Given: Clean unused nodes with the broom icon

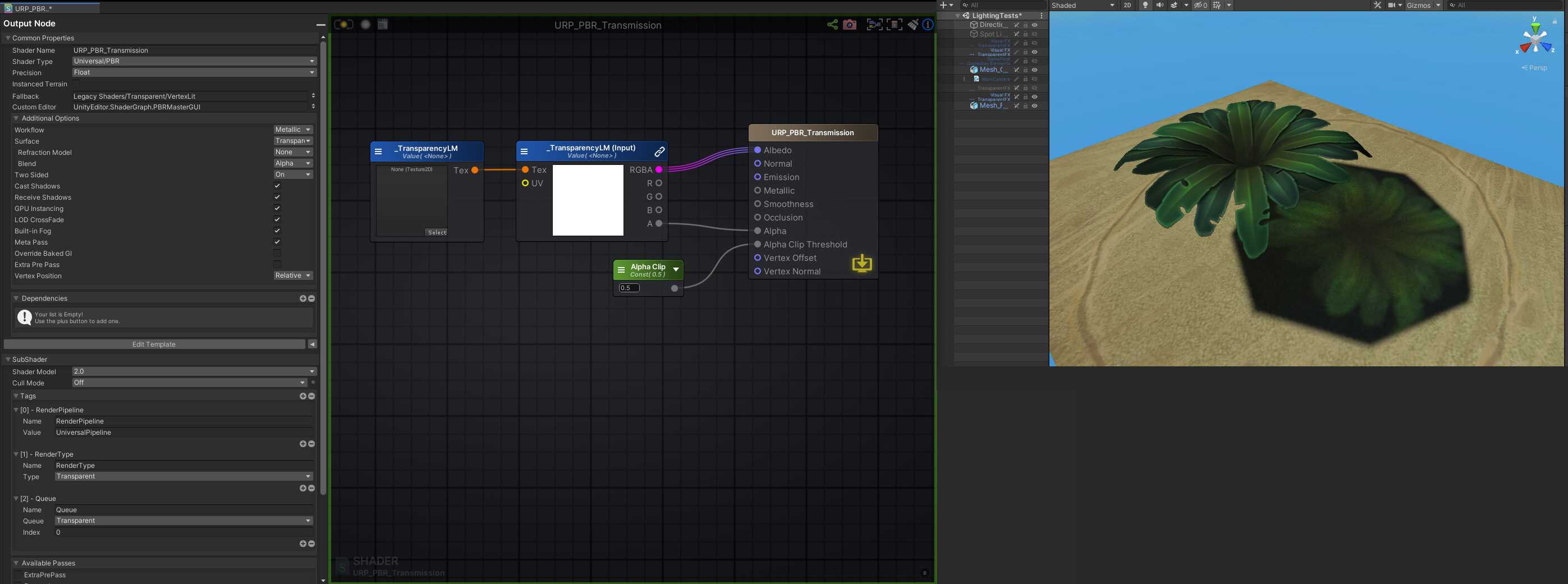Looking at the screenshot, I should pos(914,25).
